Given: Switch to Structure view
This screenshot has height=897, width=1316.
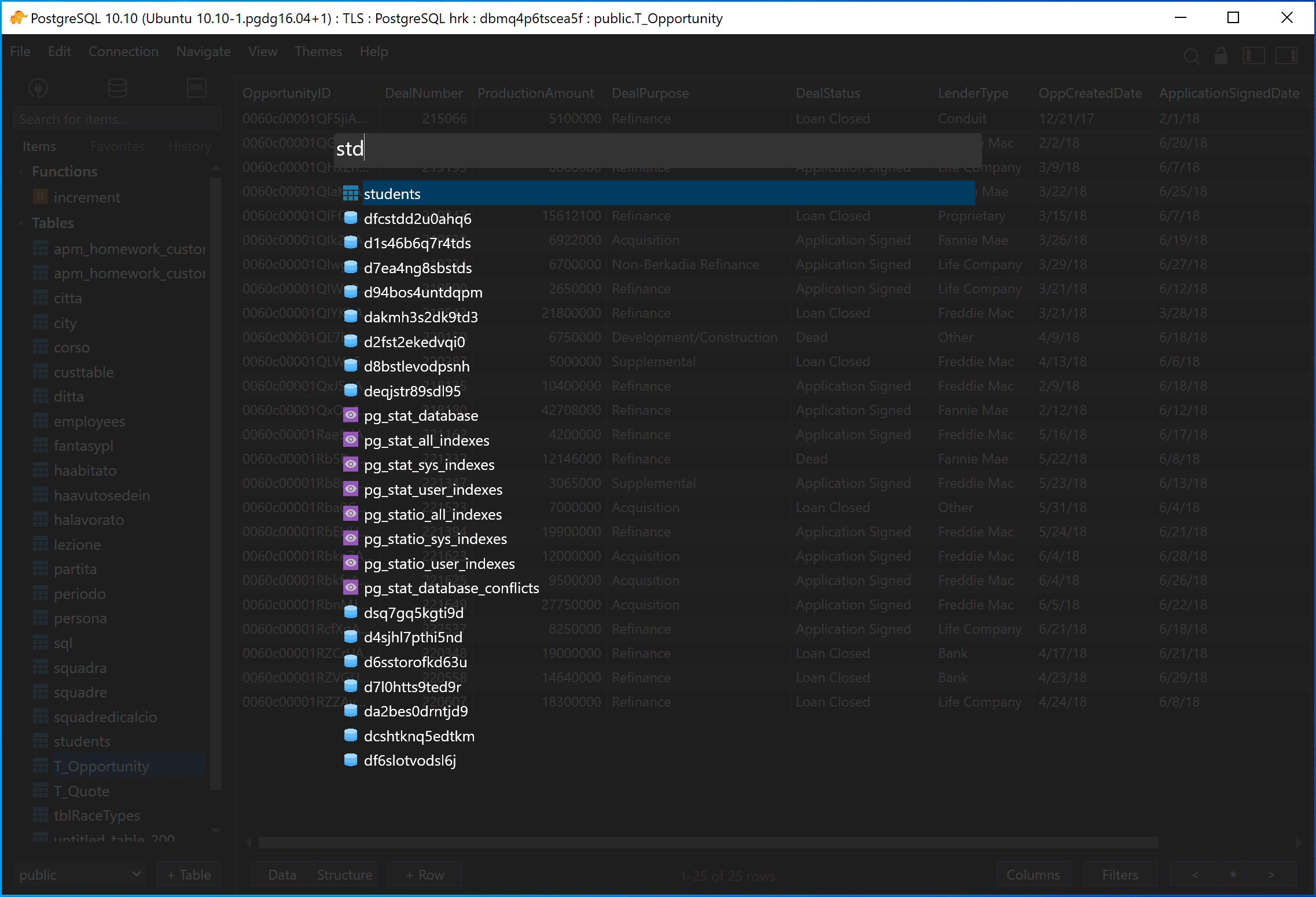Looking at the screenshot, I should (x=344, y=874).
